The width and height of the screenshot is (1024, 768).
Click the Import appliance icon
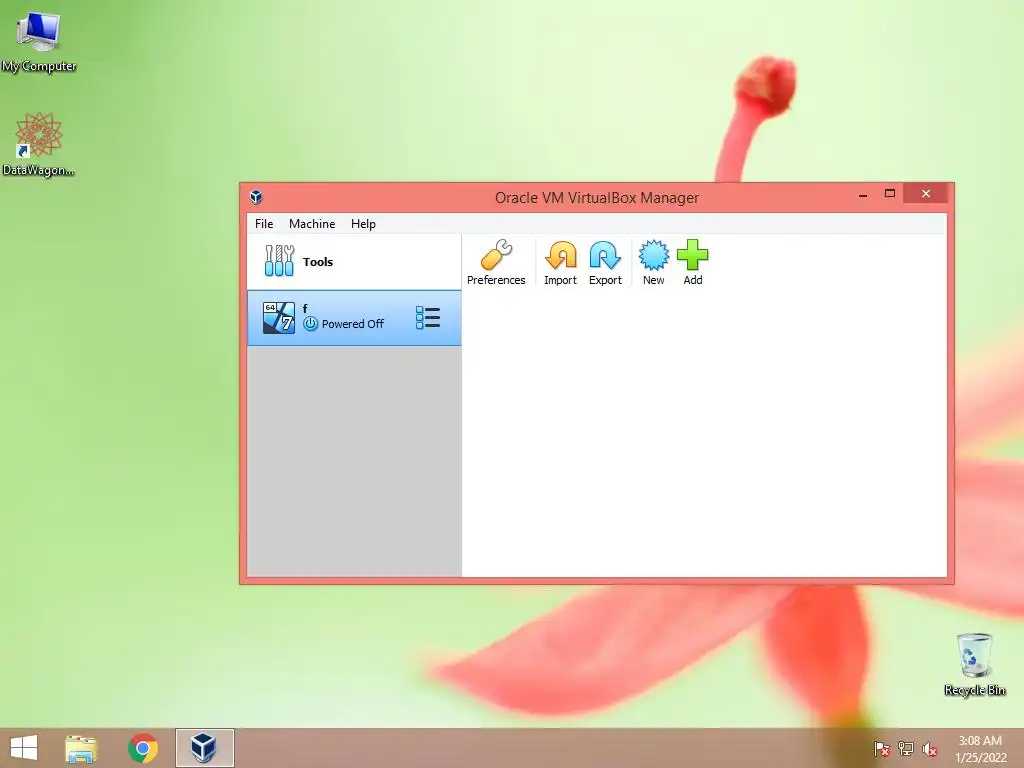point(560,263)
